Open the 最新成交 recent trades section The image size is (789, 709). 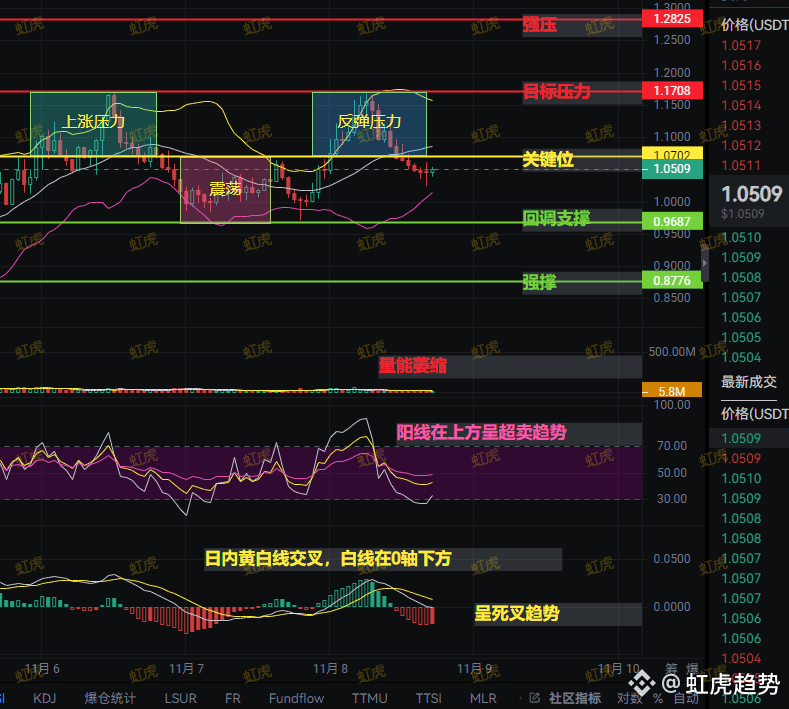point(749,381)
